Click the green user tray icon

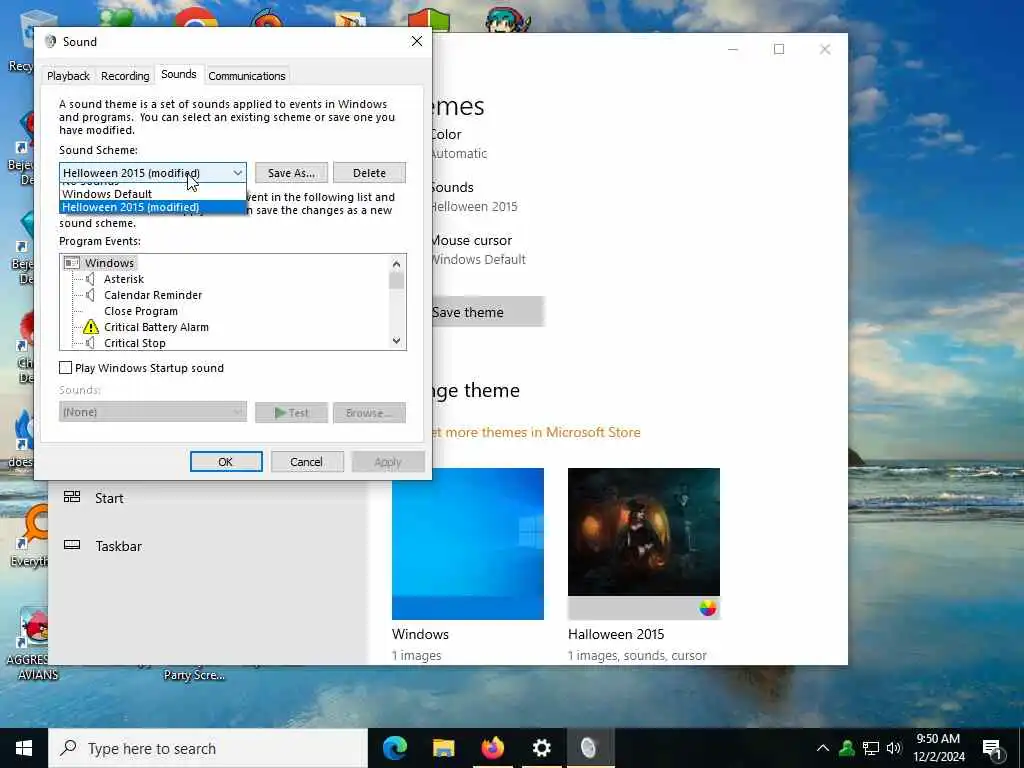pyautogui.click(x=847, y=748)
